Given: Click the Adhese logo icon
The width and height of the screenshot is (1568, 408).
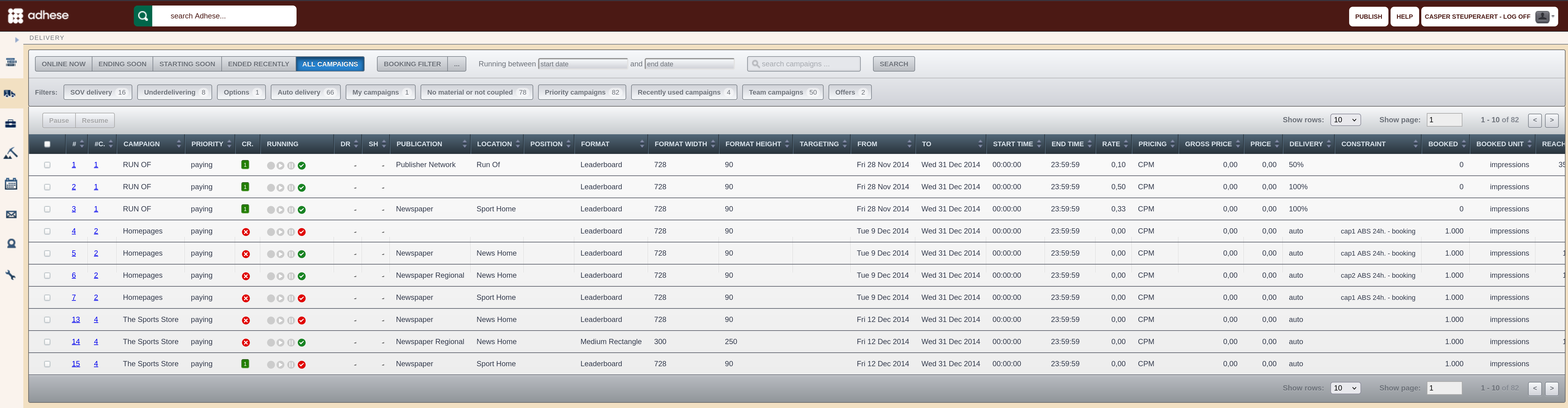Looking at the screenshot, I should (x=16, y=16).
